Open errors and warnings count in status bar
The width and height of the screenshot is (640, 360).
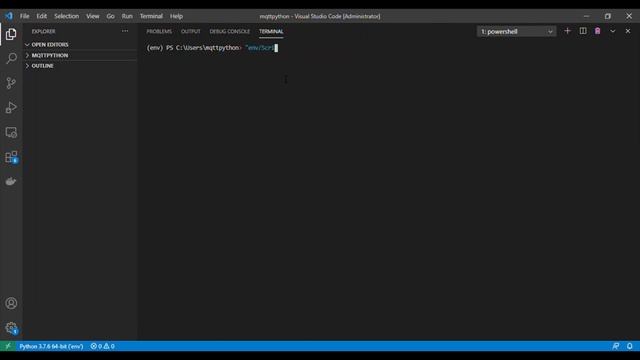pyautogui.click(x=102, y=346)
